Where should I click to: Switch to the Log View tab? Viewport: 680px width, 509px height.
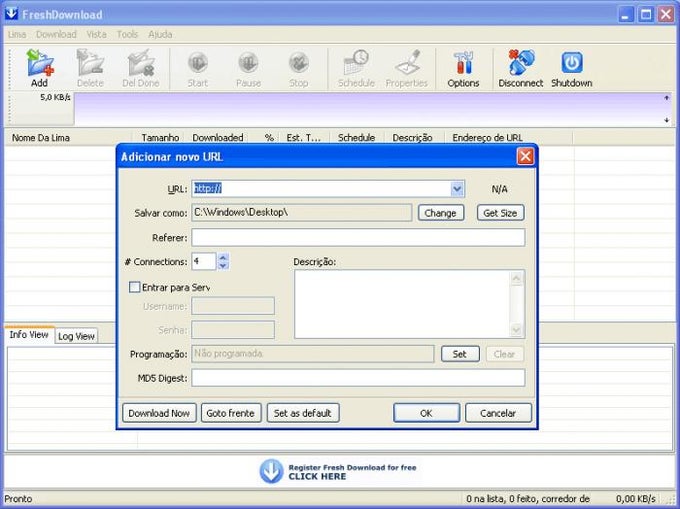coord(76,336)
